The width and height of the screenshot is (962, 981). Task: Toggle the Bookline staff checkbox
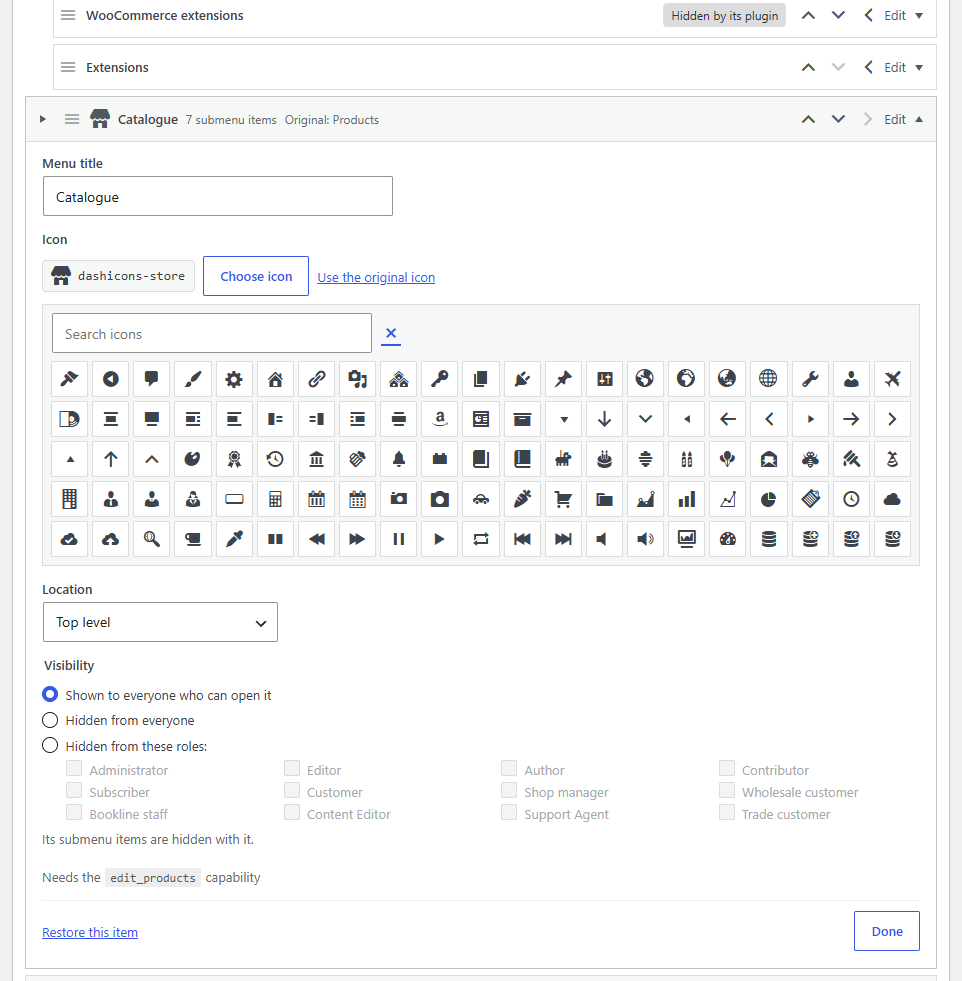click(x=74, y=812)
